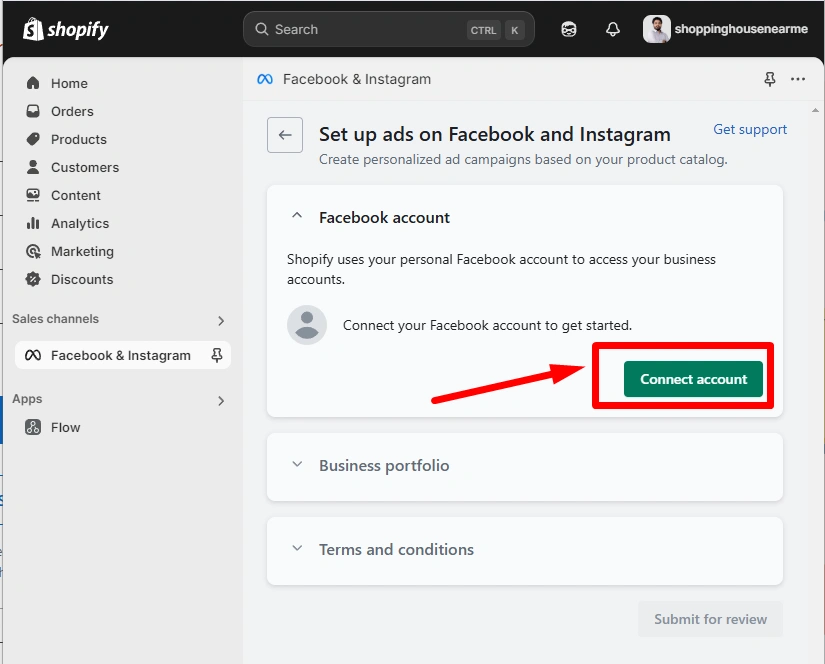Image resolution: width=825 pixels, height=664 pixels.
Task: Open the Flow app via its icon
Action: coord(31,427)
